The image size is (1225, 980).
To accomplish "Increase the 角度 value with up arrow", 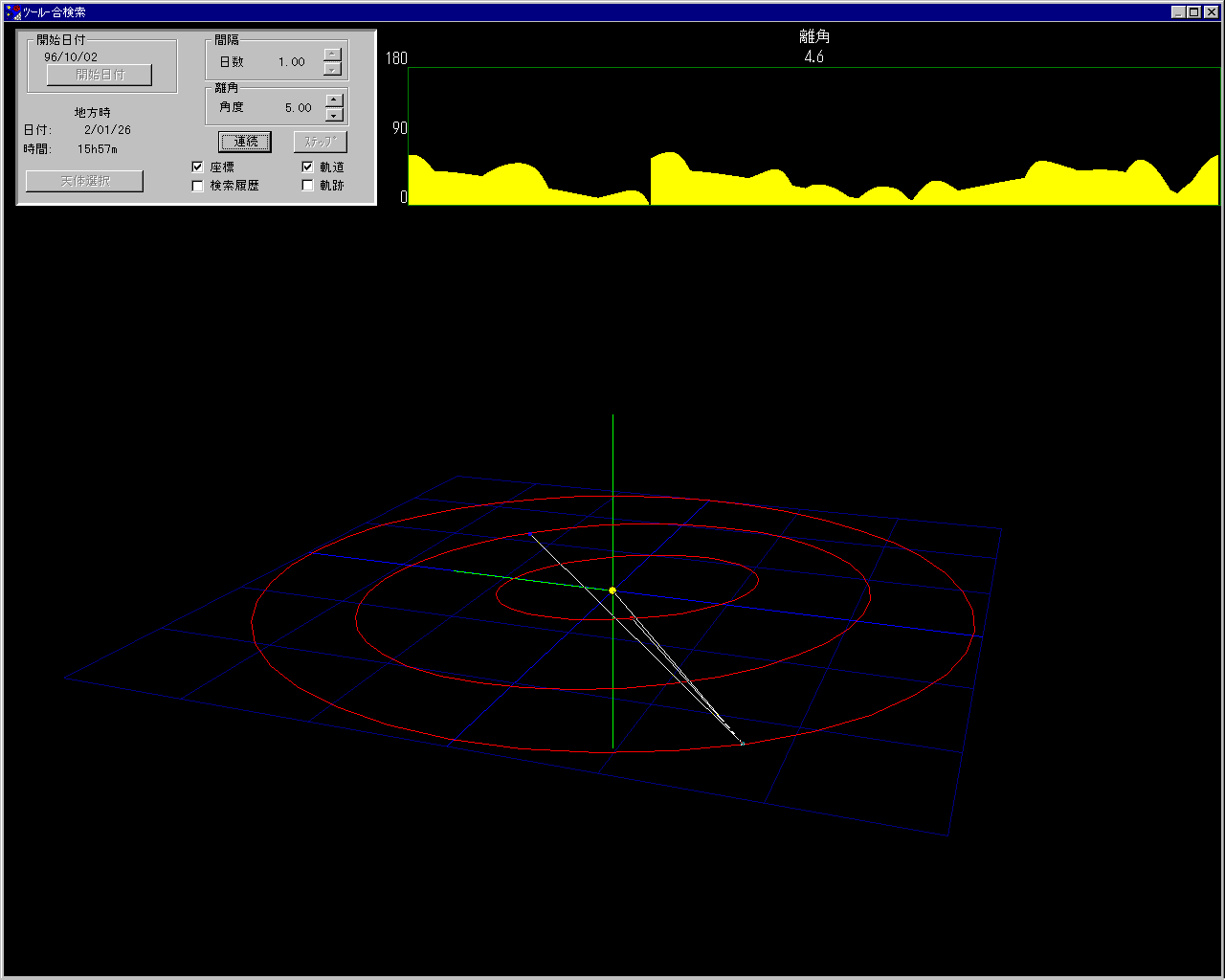I will pyautogui.click(x=334, y=100).
